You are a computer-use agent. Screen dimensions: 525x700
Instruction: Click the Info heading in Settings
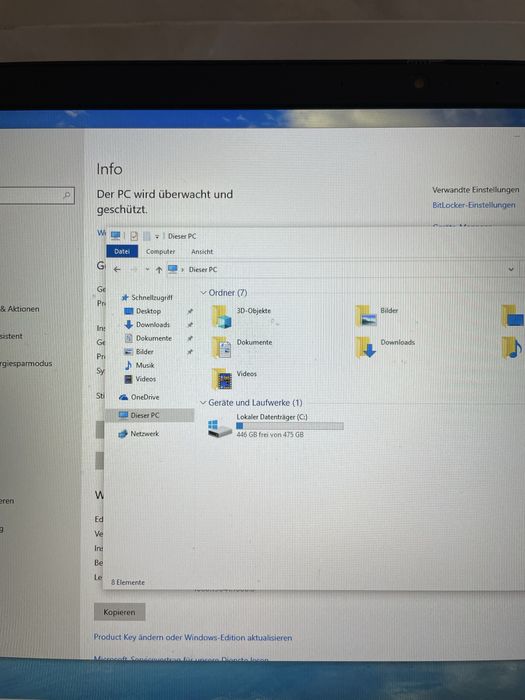pyautogui.click(x=109, y=169)
